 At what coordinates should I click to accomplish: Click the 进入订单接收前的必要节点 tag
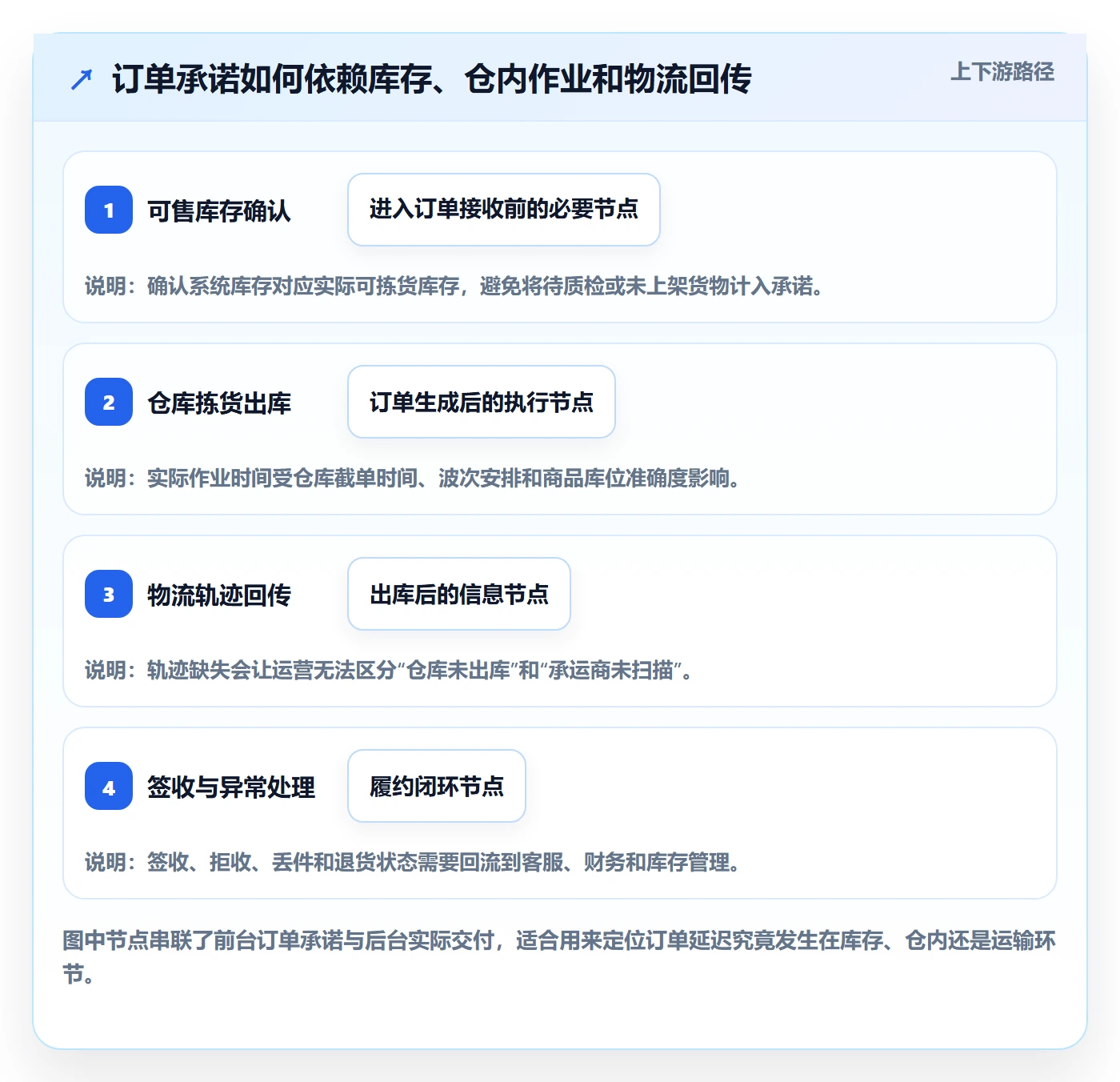[504, 210]
